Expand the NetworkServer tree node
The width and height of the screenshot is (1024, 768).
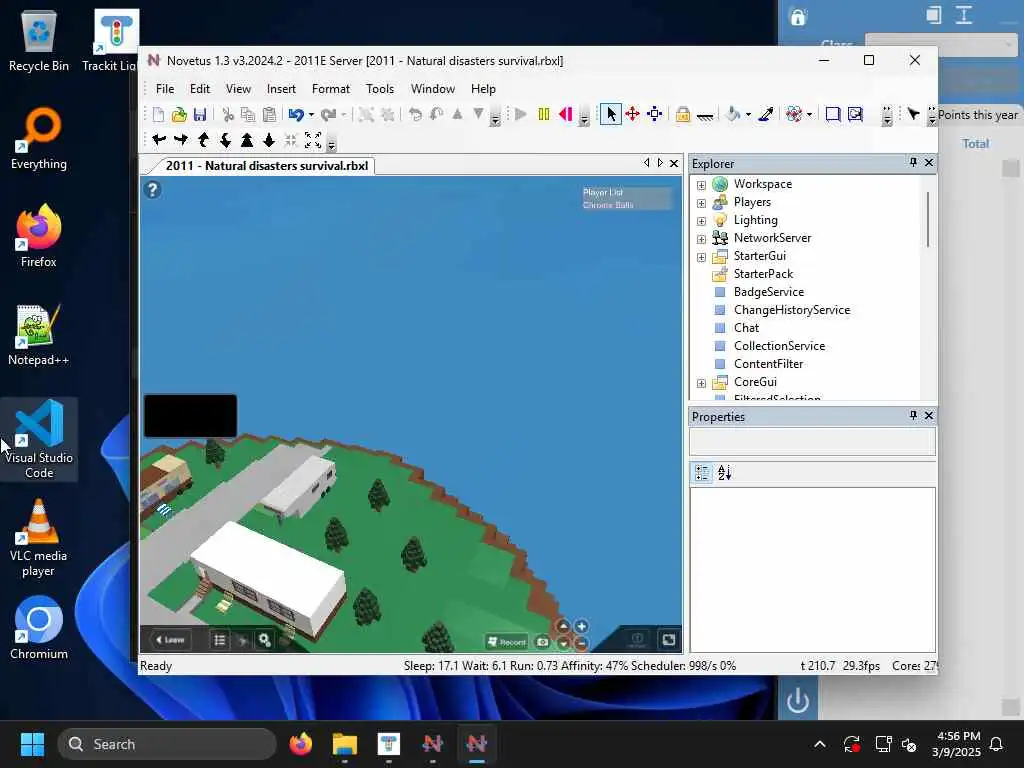pos(701,239)
